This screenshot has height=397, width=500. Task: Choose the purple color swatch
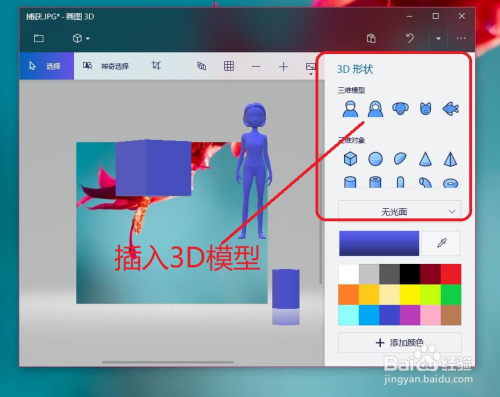[x=410, y=315]
